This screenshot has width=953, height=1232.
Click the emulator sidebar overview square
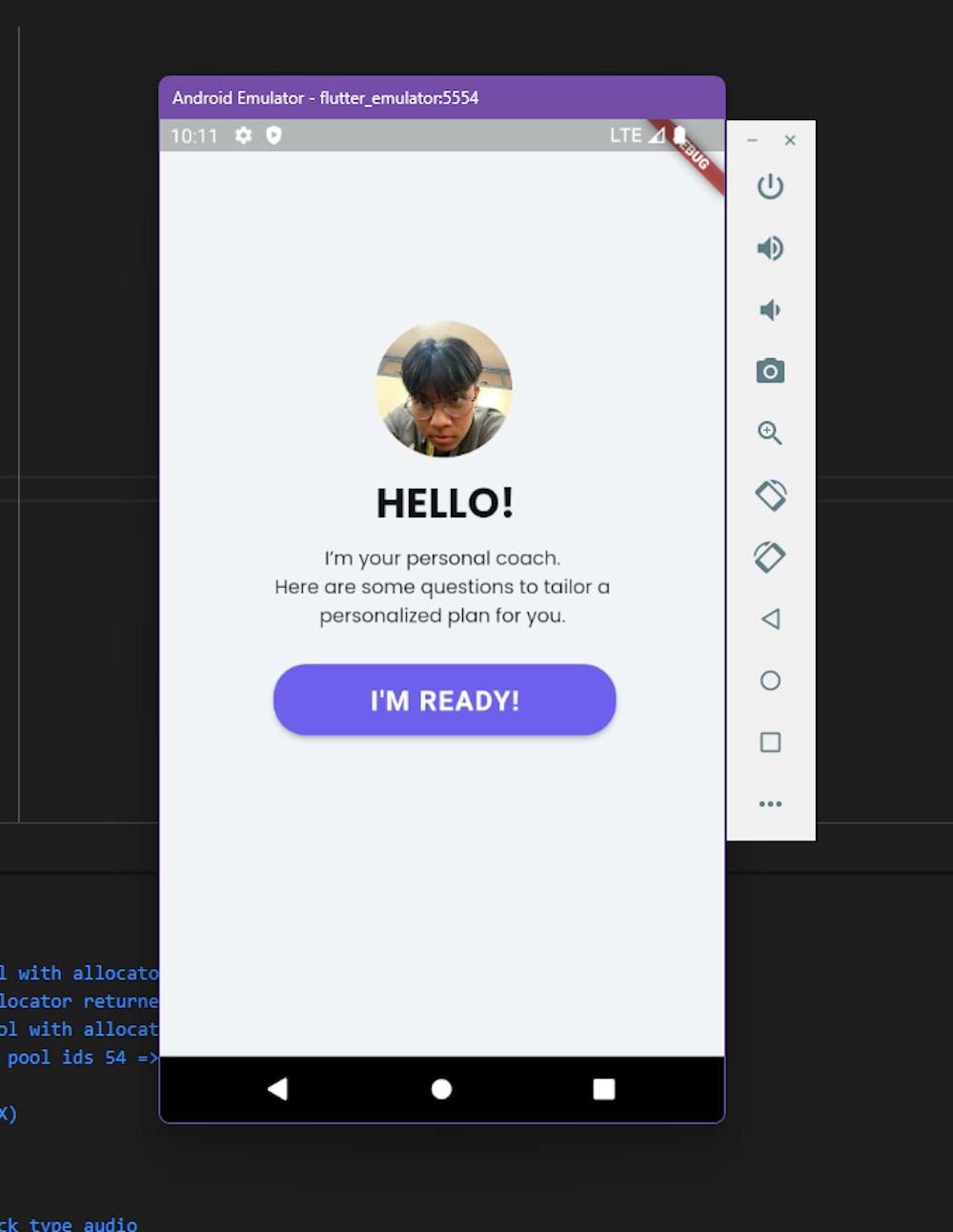click(770, 742)
